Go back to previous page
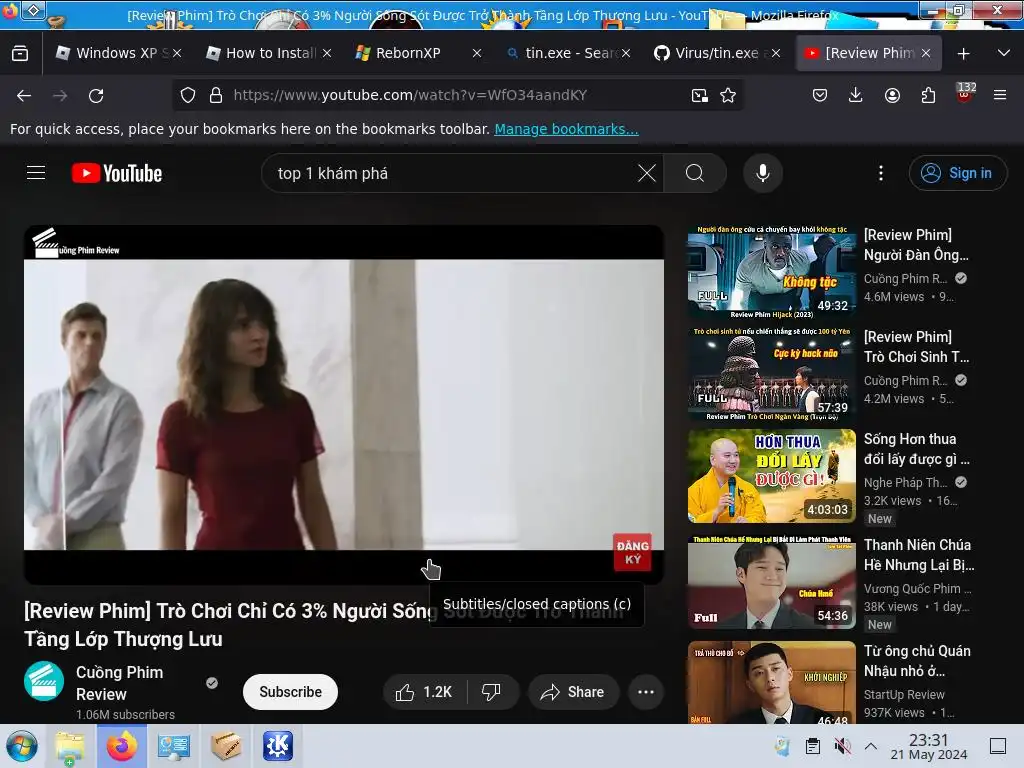This screenshot has height=768, width=1024. tap(24, 95)
